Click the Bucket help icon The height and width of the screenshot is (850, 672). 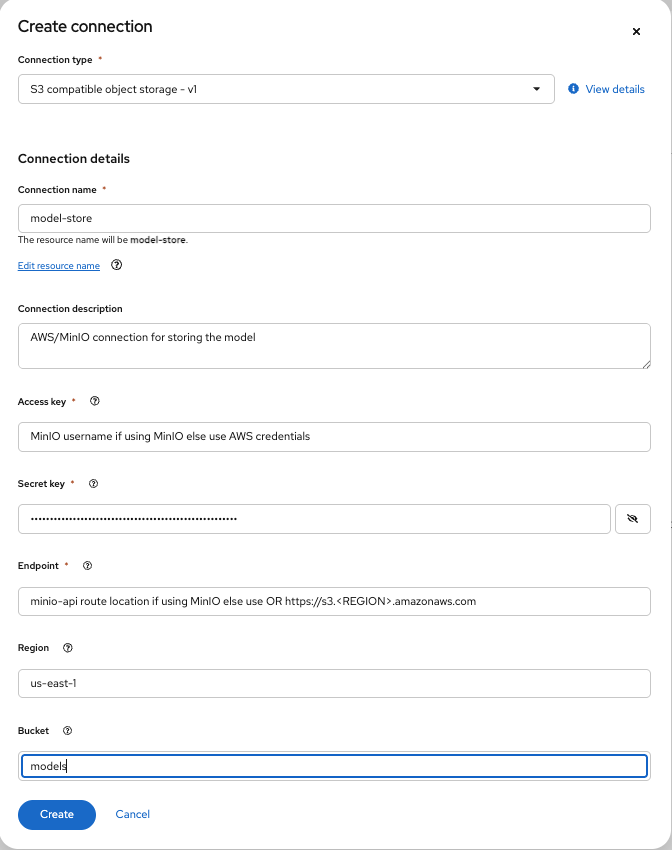68,731
